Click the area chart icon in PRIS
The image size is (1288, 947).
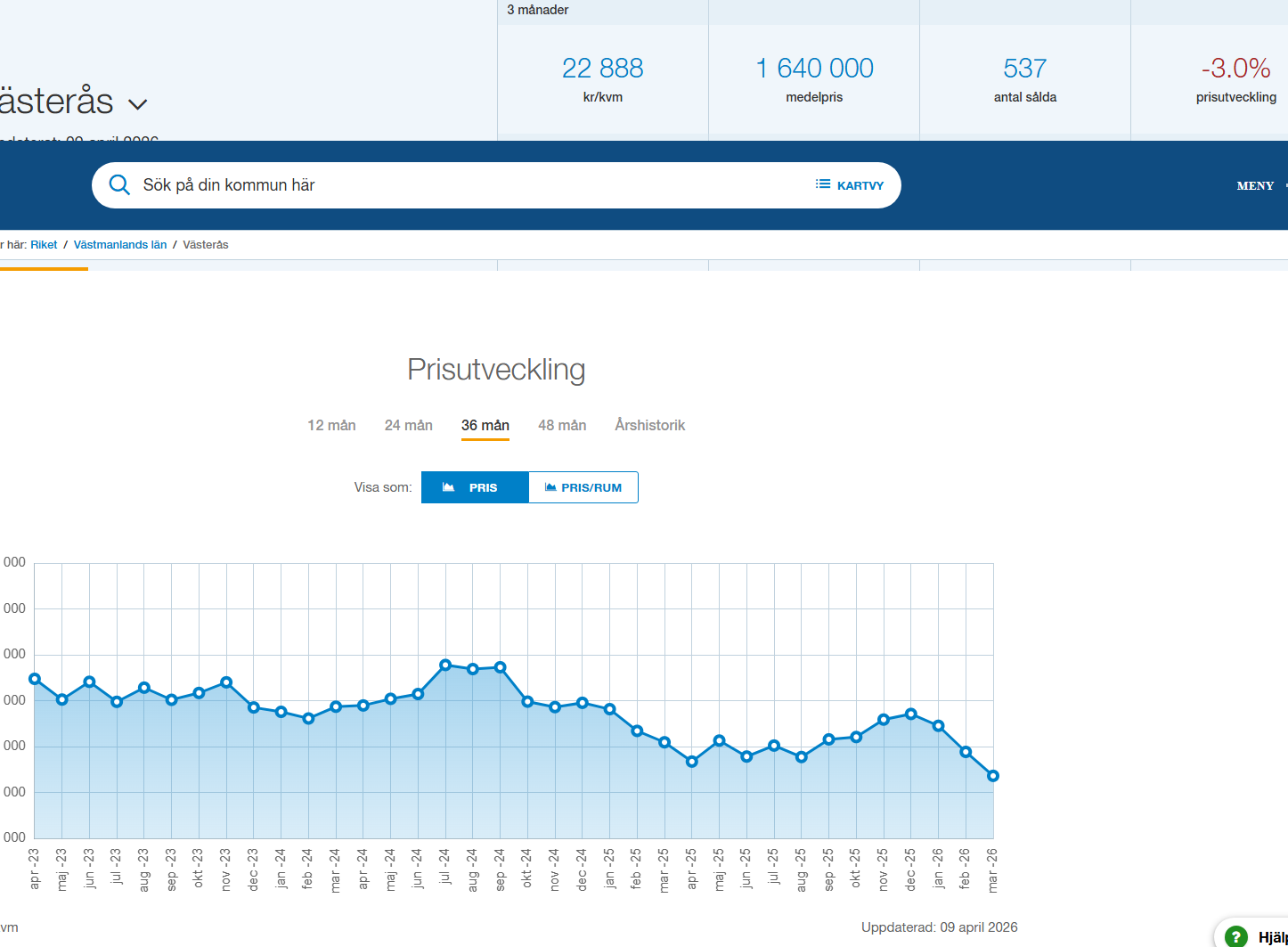pyautogui.click(x=449, y=487)
